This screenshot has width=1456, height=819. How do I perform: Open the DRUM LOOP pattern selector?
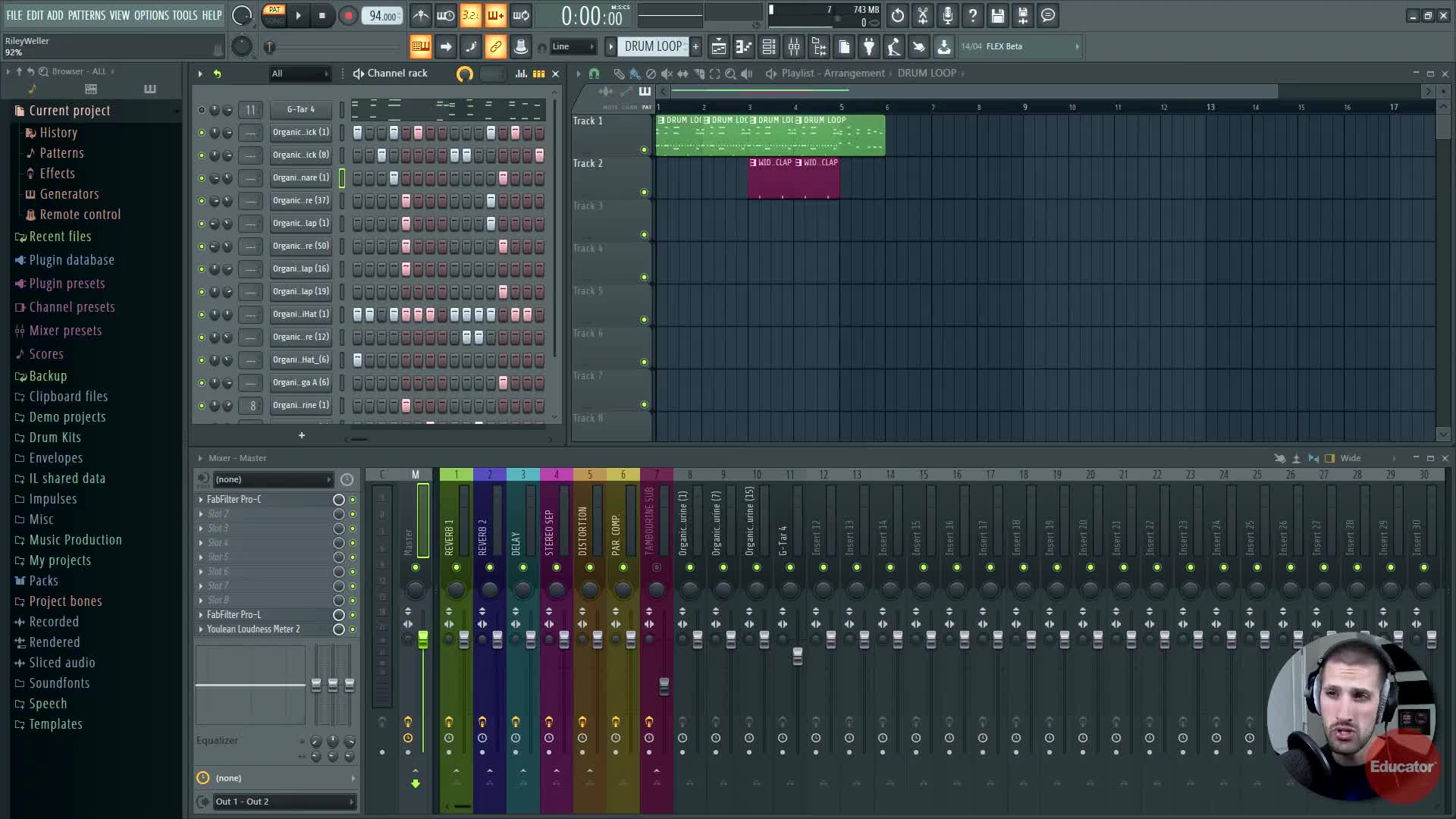point(652,47)
